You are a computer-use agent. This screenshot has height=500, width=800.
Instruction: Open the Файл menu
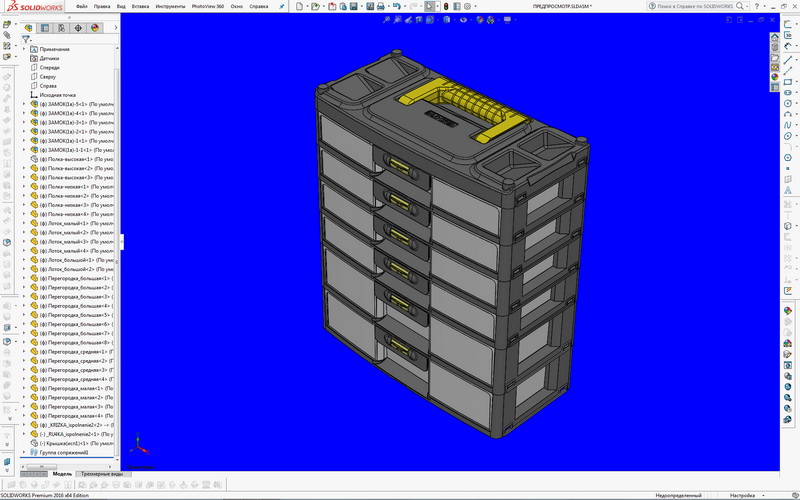[x=82, y=7]
